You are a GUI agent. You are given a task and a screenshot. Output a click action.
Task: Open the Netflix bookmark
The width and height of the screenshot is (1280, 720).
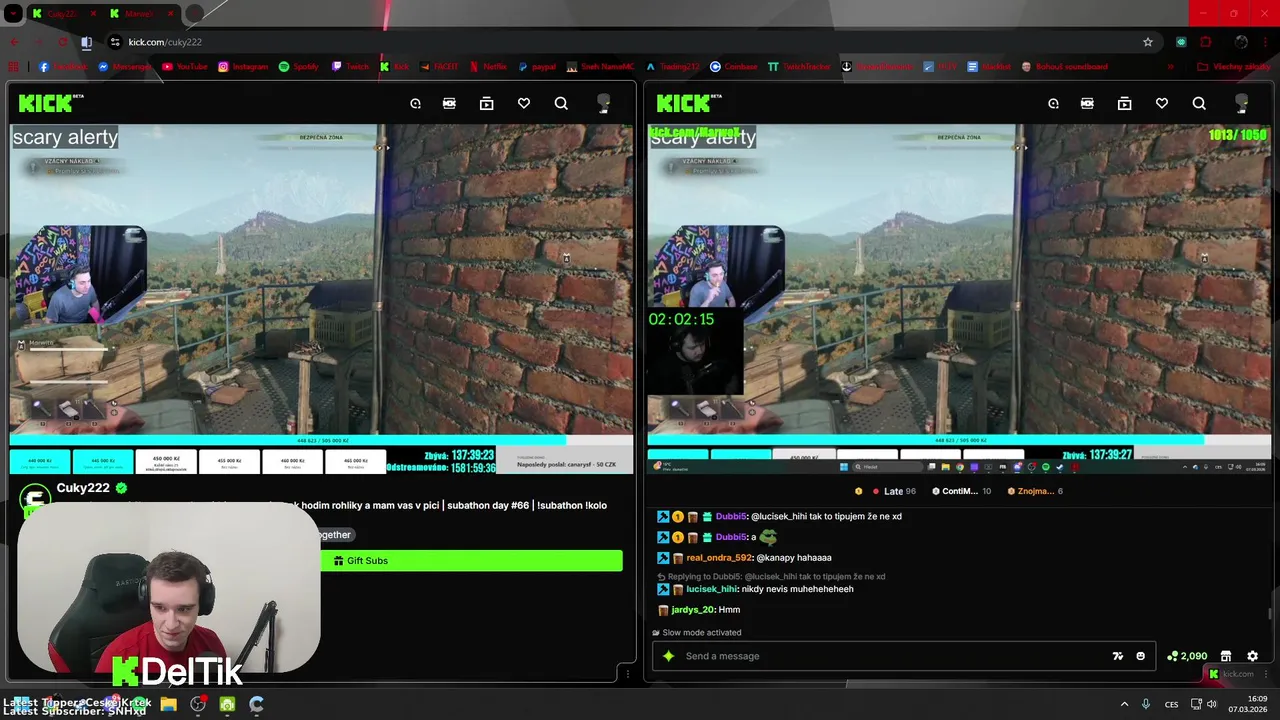[x=488, y=67]
